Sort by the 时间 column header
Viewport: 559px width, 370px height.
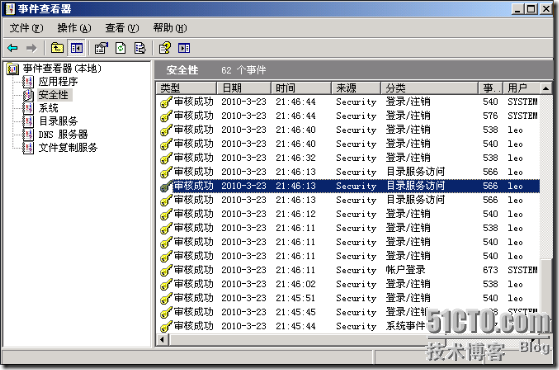click(301, 88)
